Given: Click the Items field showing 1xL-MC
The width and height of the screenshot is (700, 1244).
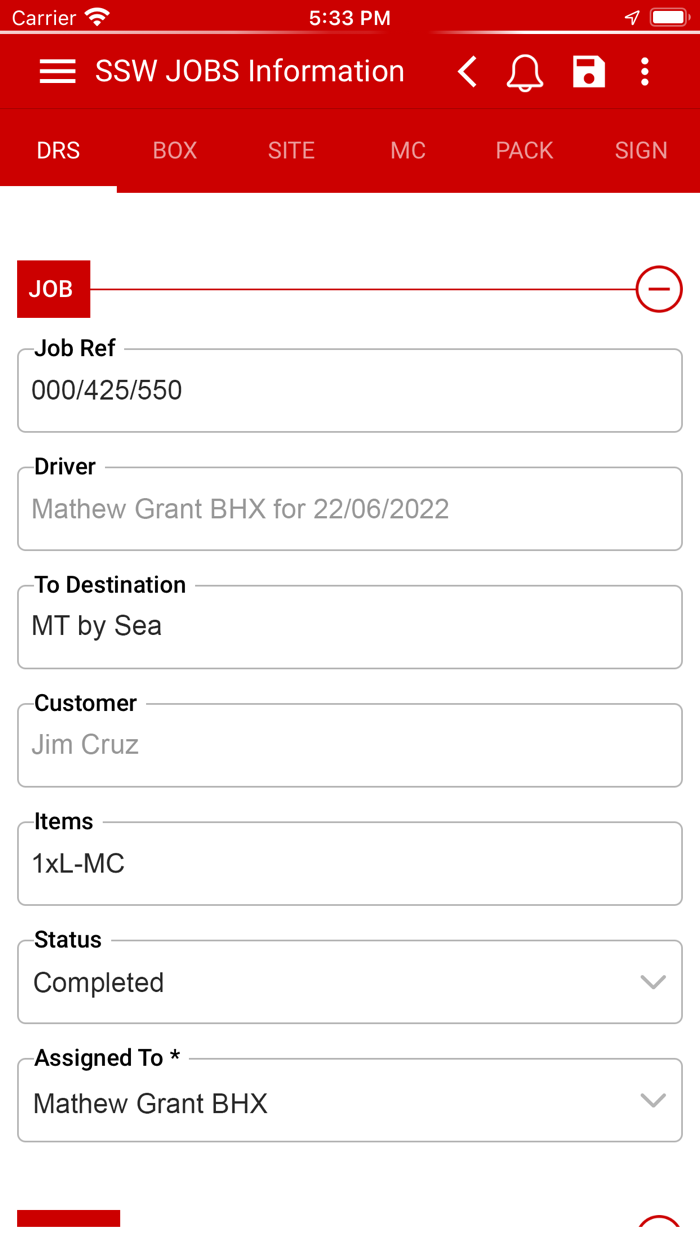Looking at the screenshot, I should pos(350,863).
